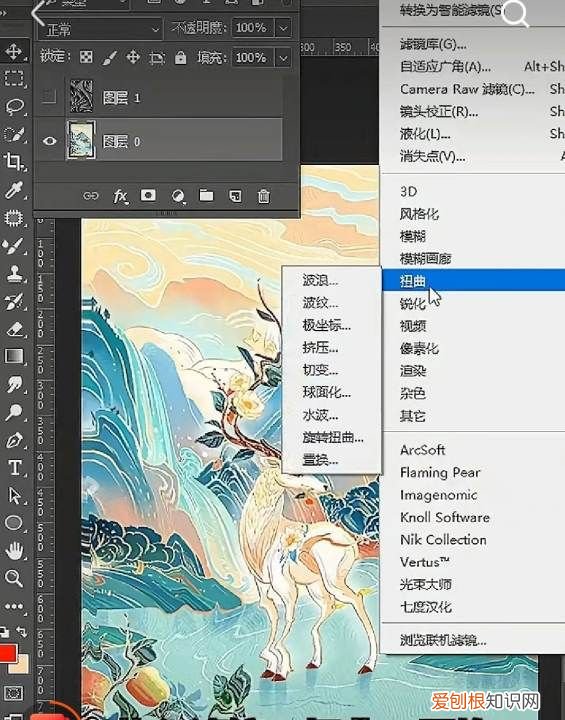Open the Edit Toolbar three-dots button
Viewport: 565px width, 720px height.
14,606
